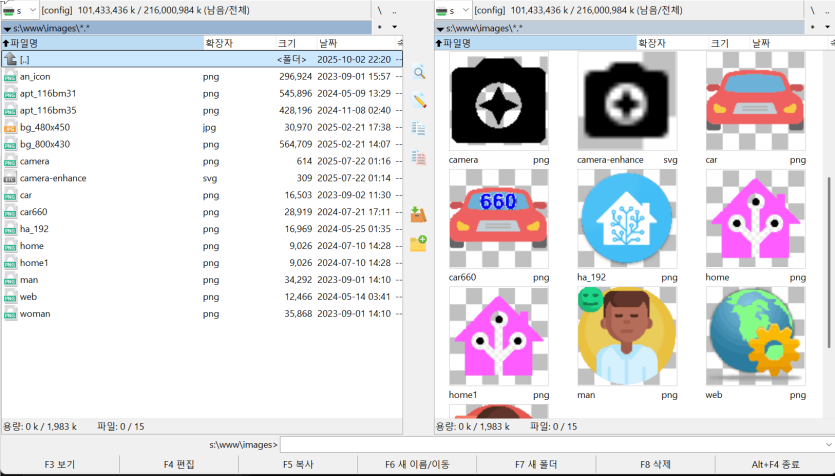Open the right panel drive selector dropdown
This screenshot has height=476, width=835.
pyautogui.click(x=453, y=10)
